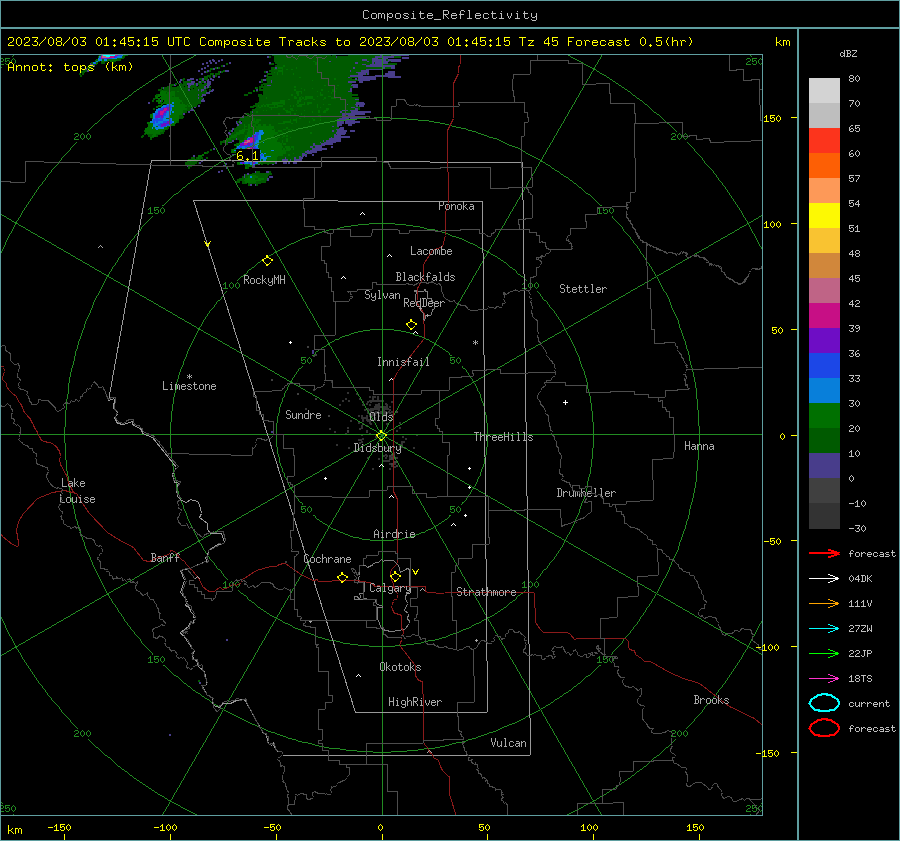Click the red forecast ellipse icon

point(824,728)
